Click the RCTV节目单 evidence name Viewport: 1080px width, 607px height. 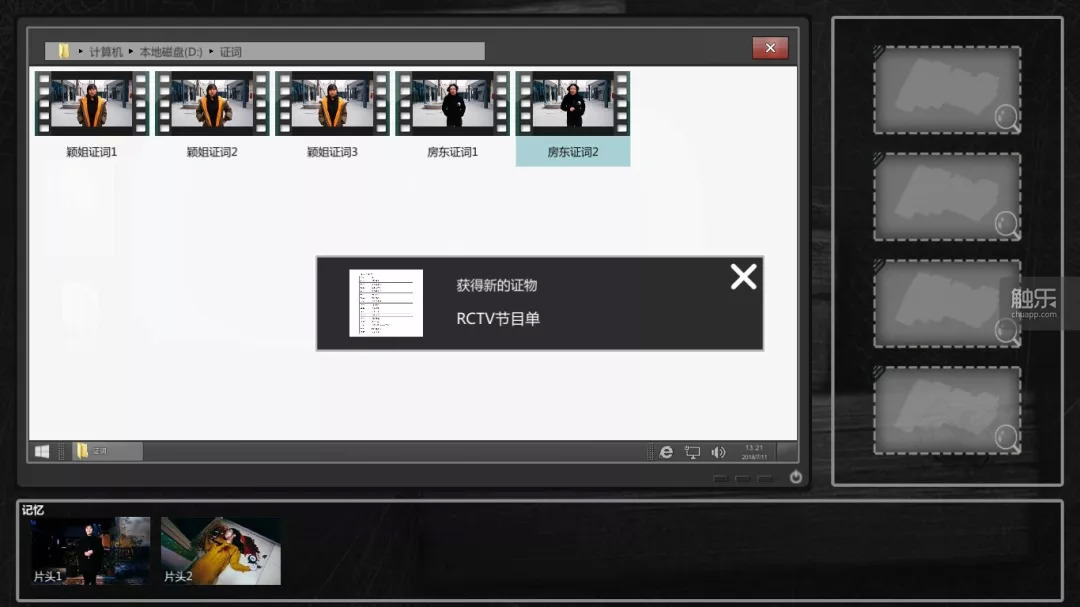click(x=498, y=319)
